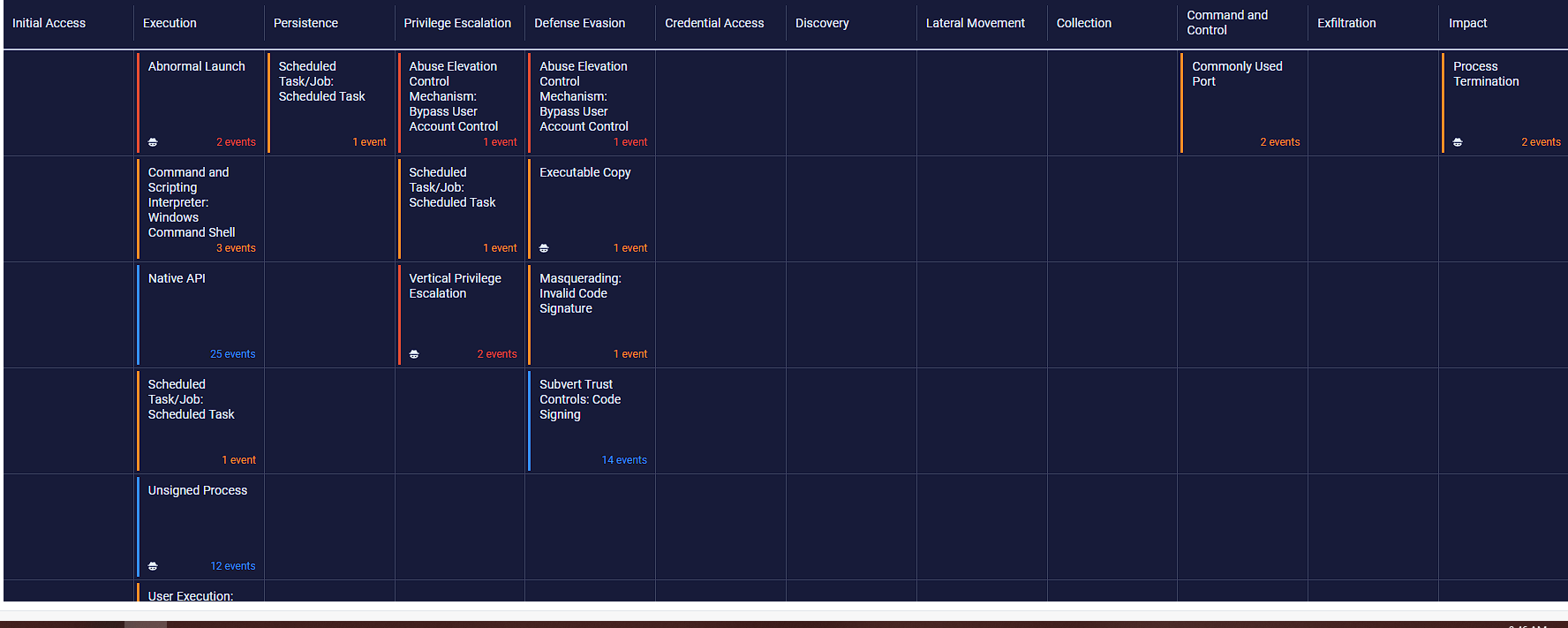Image resolution: width=1568 pixels, height=628 pixels.
Task: Open 3 events in Windows Command Shell card
Action: tap(236, 248)
